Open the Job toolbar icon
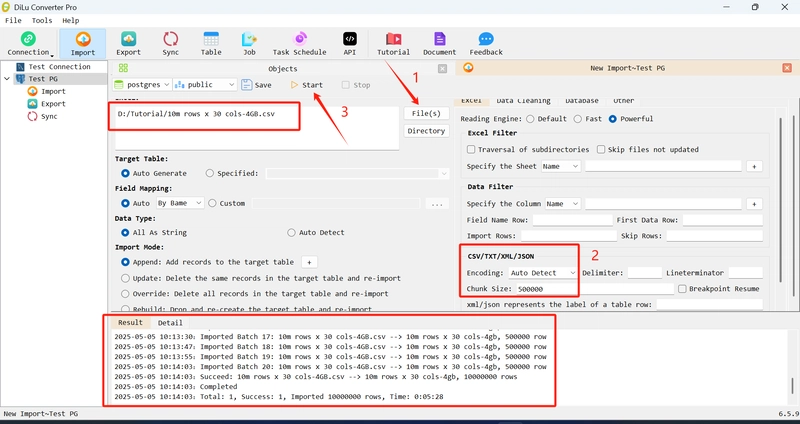Image resolution: width=800 pixels, height=424 pixels. [x=249, y=44]
